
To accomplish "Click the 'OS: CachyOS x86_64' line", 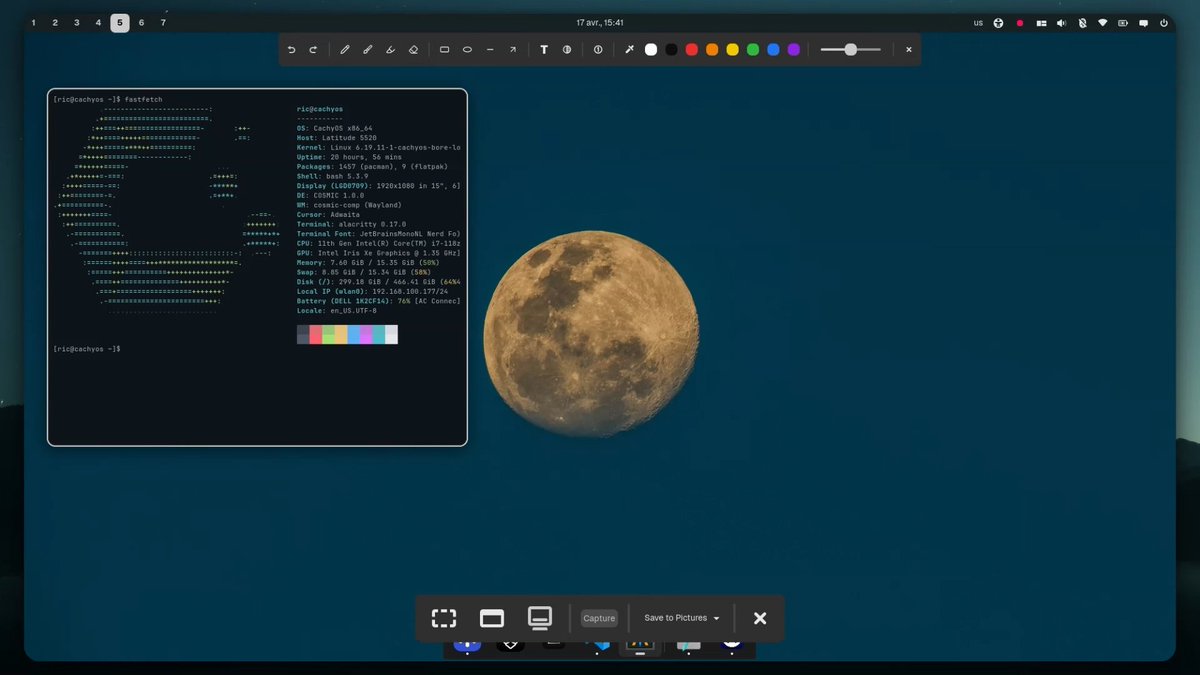I will tap(335, 128).
